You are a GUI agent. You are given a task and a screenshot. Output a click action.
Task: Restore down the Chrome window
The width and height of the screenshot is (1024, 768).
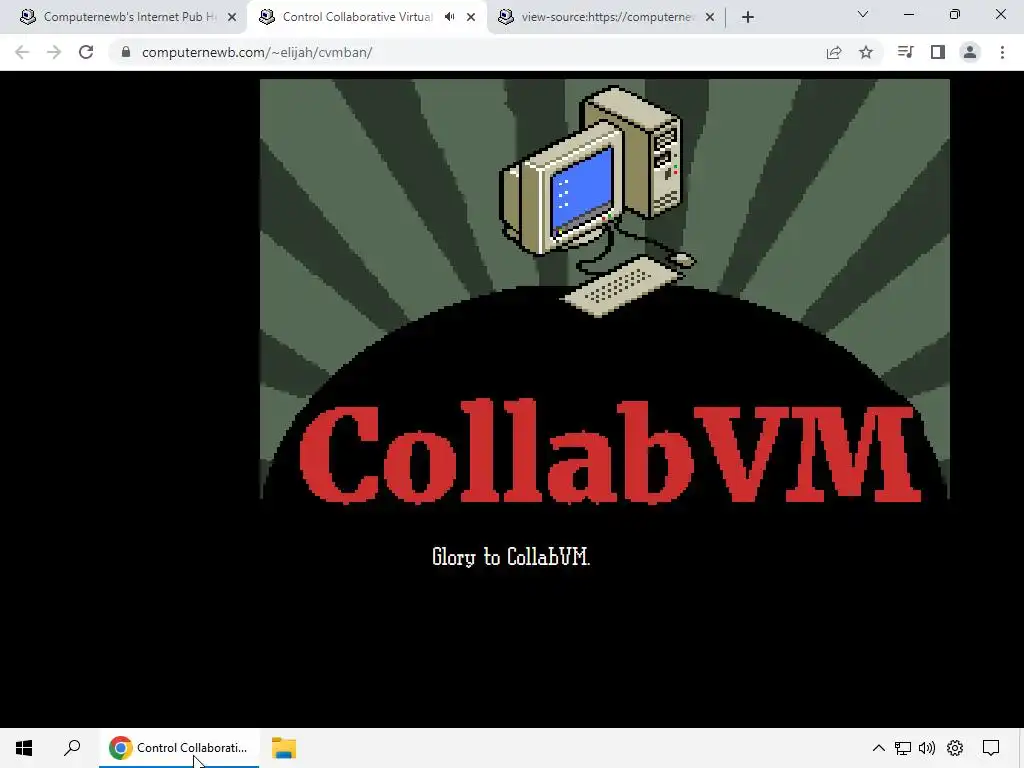coord(955,14)
